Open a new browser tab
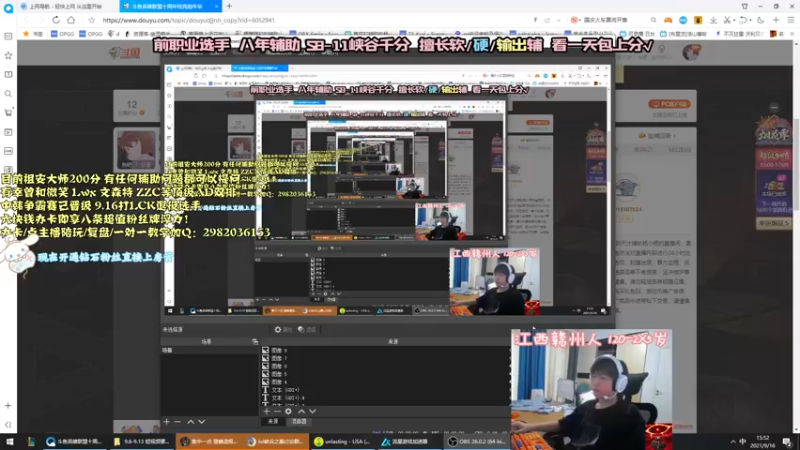 point(229,6)
